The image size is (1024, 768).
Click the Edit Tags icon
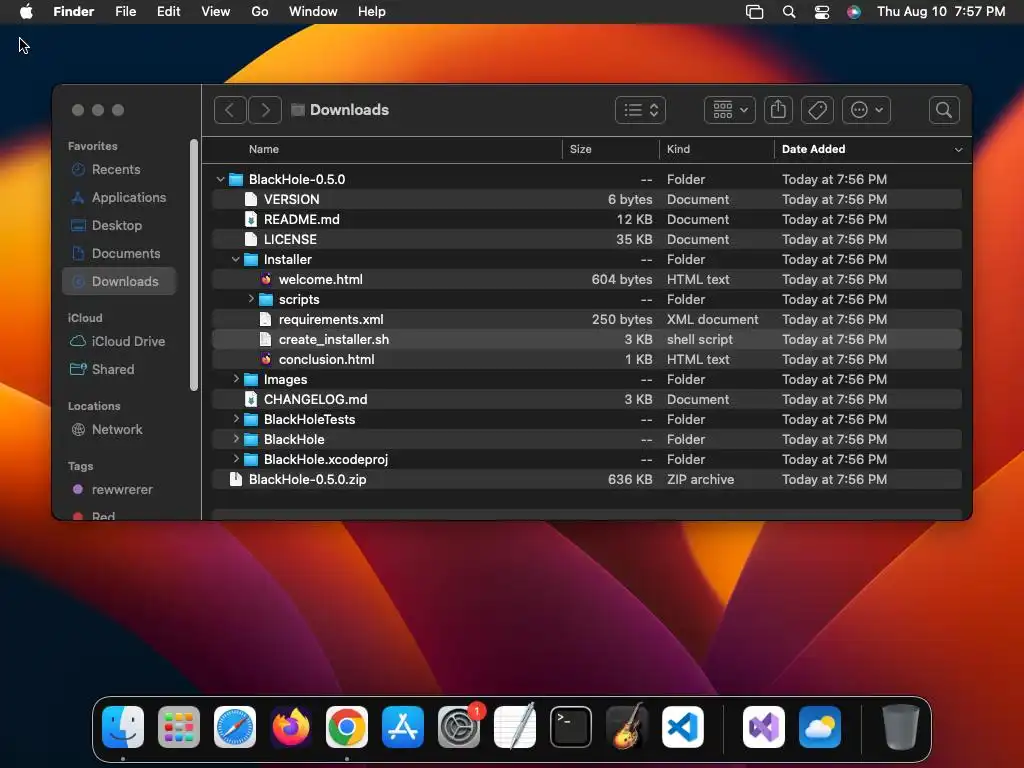click(817, 110)
